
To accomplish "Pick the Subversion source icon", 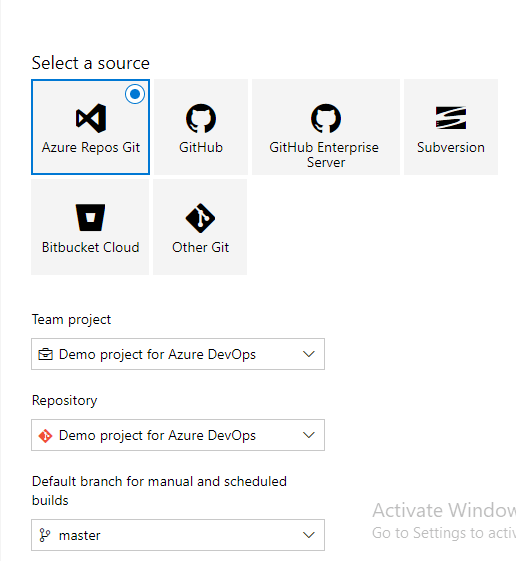I will [x=451, y=118].
